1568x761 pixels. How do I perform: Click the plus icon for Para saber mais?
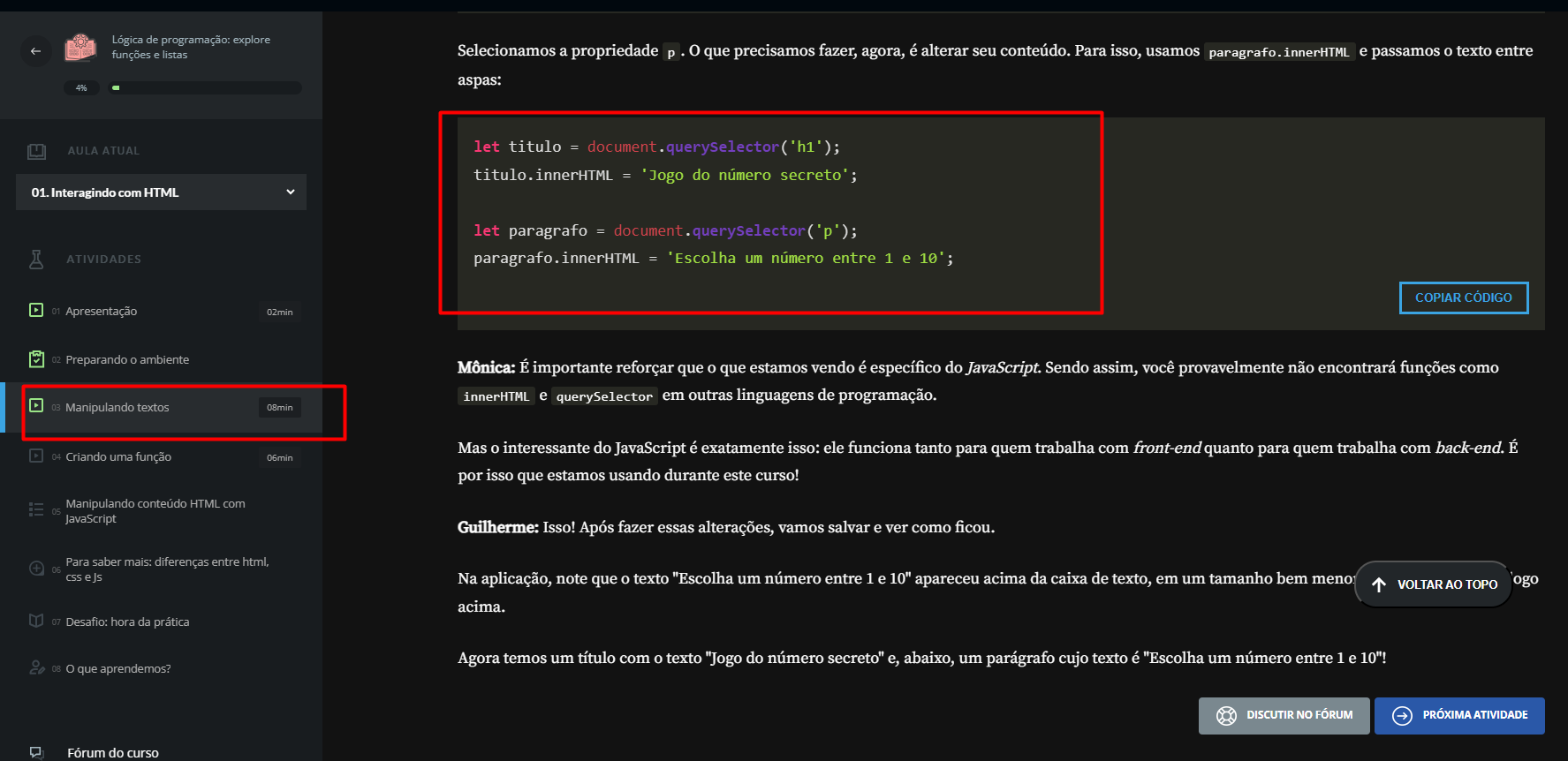(36, 569)
